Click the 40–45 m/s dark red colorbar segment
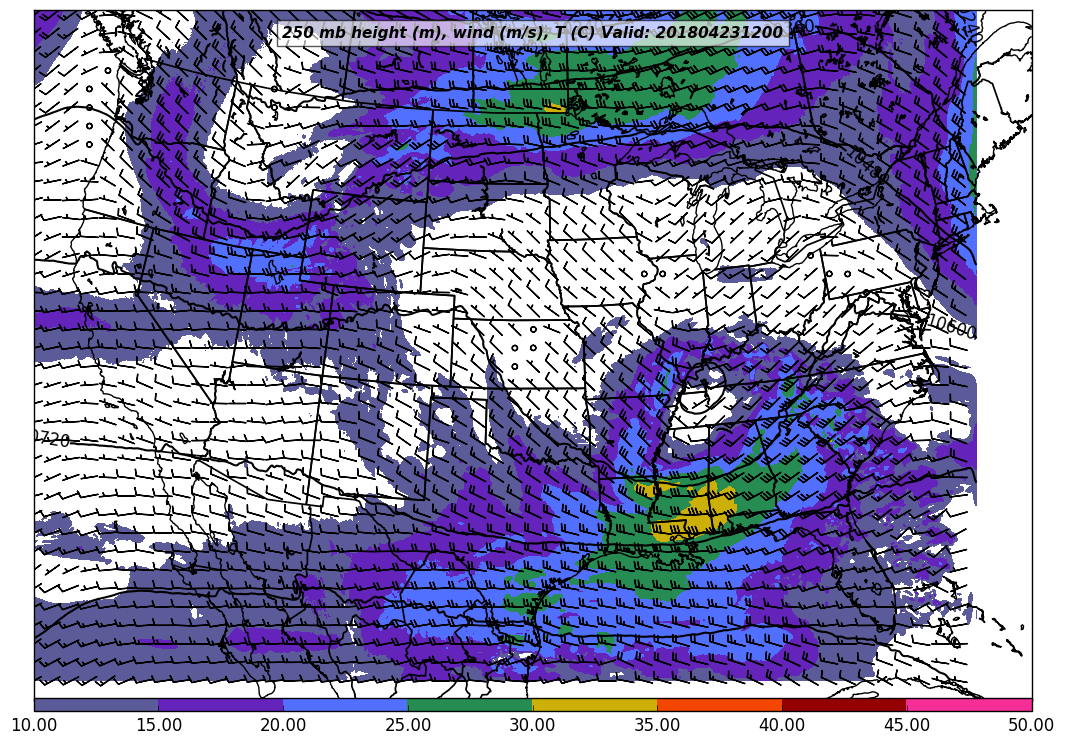1065x745 pixels. coord(844,705)
